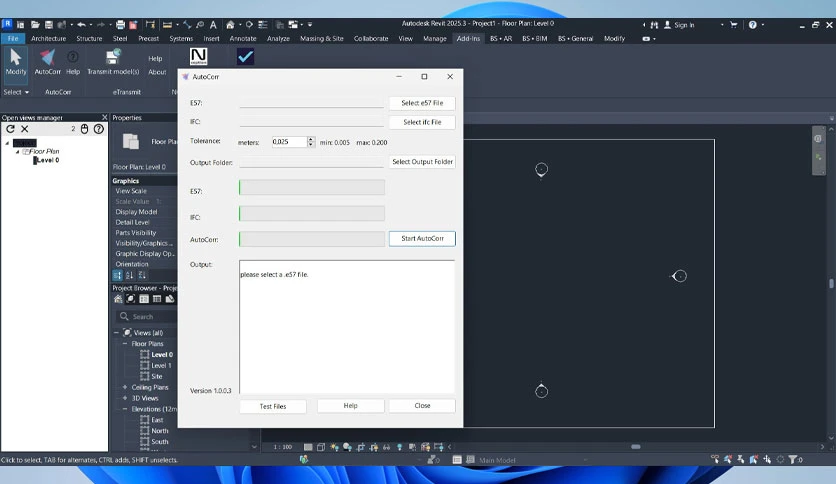Screen dimensions: 836x484
Task: Click the Transmit model(s) icon
Action: [x=113, y=62]
